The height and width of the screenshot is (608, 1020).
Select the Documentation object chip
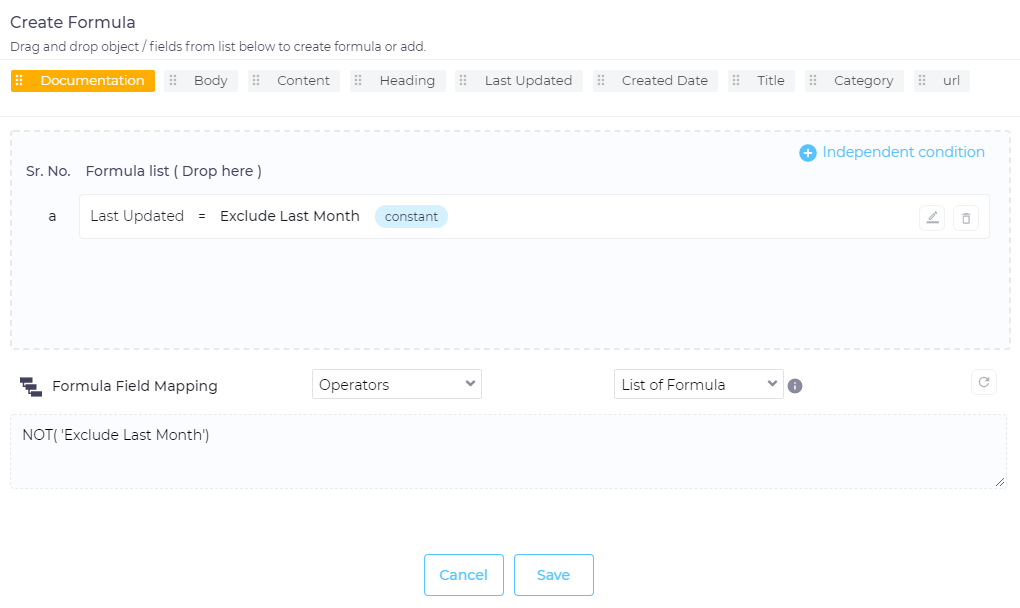(92, 81)
